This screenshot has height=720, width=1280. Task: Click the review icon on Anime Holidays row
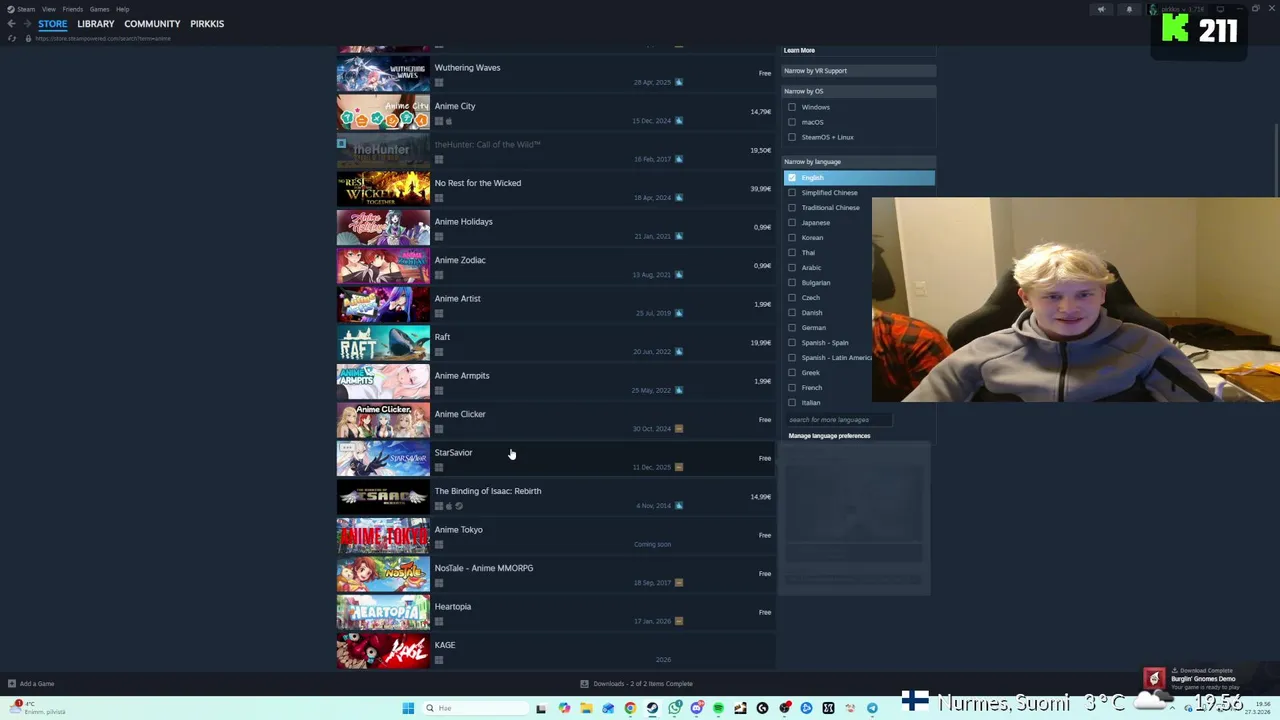pos(679,236)
